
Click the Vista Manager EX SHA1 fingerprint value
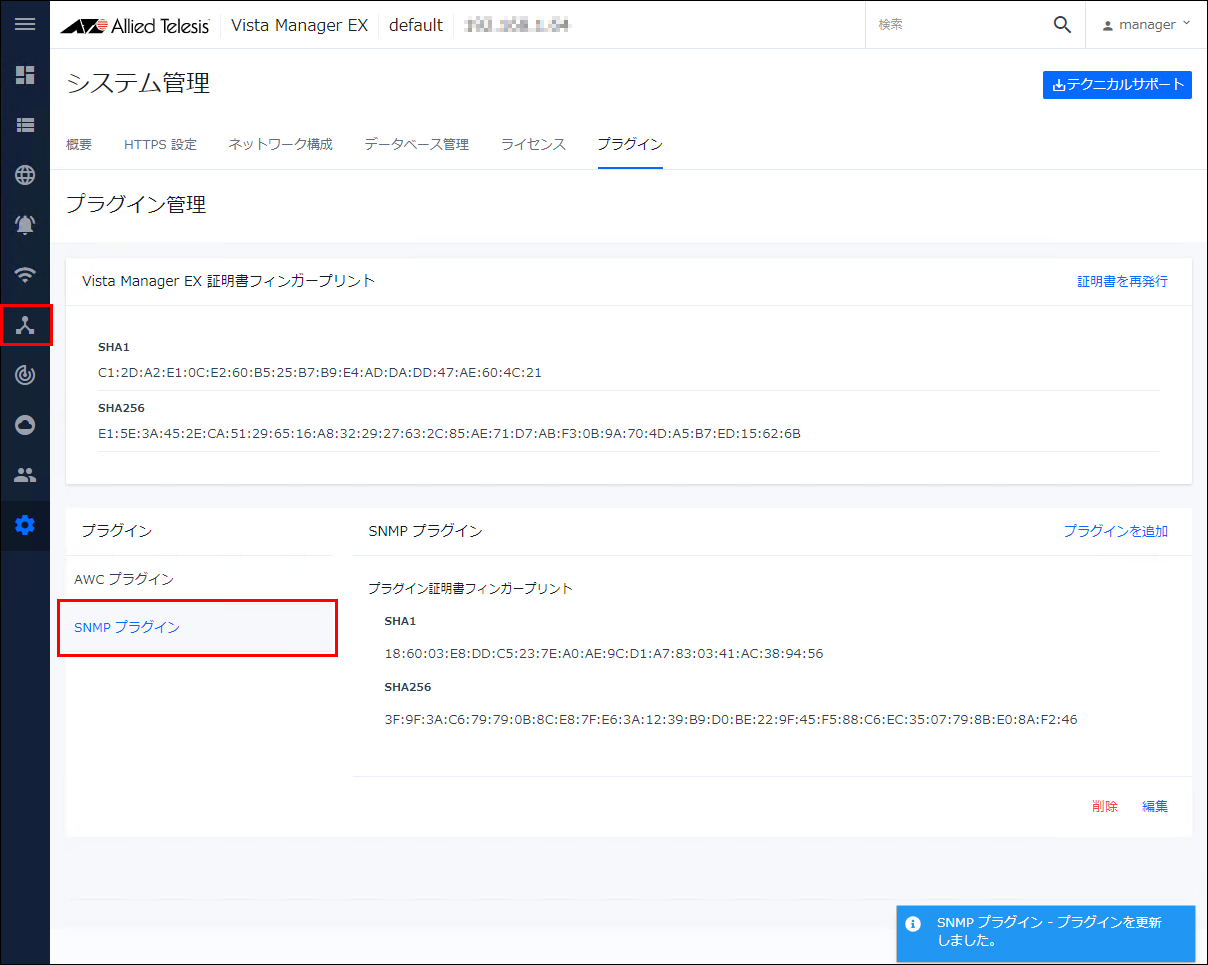pyautogui.click(x=320, y=372)
